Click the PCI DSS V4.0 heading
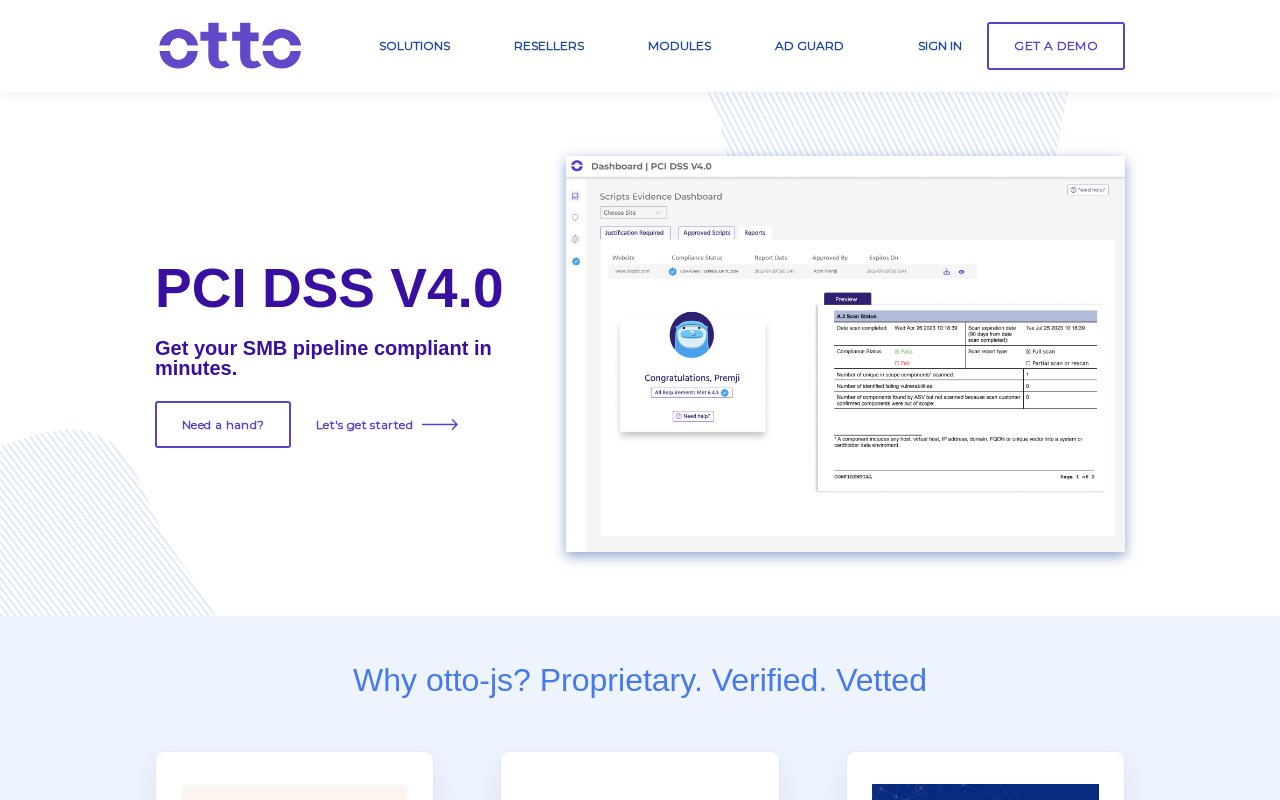Screen dimensions: 1280x800 click(329, 288)
